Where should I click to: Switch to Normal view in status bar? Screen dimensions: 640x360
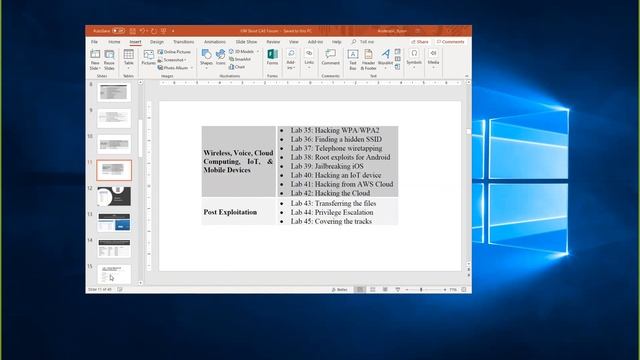point(360,289)
